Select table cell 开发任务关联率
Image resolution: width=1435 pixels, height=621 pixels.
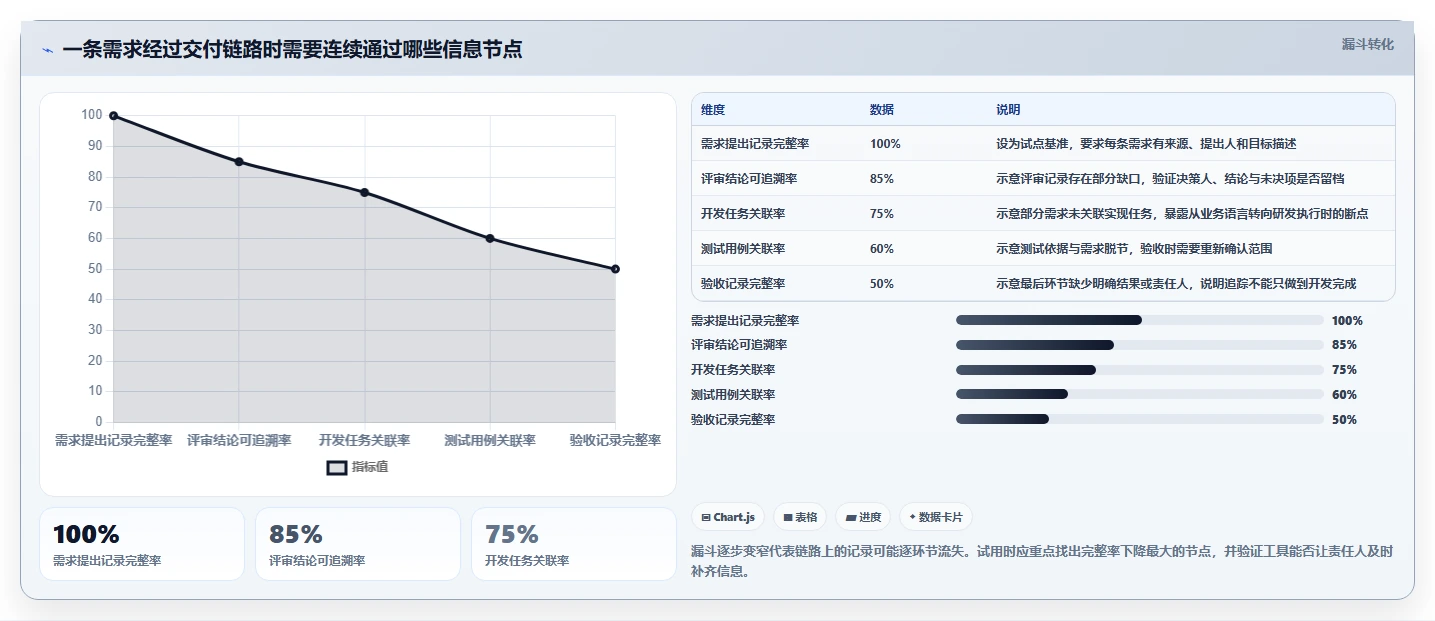click(x=743, y=214)
